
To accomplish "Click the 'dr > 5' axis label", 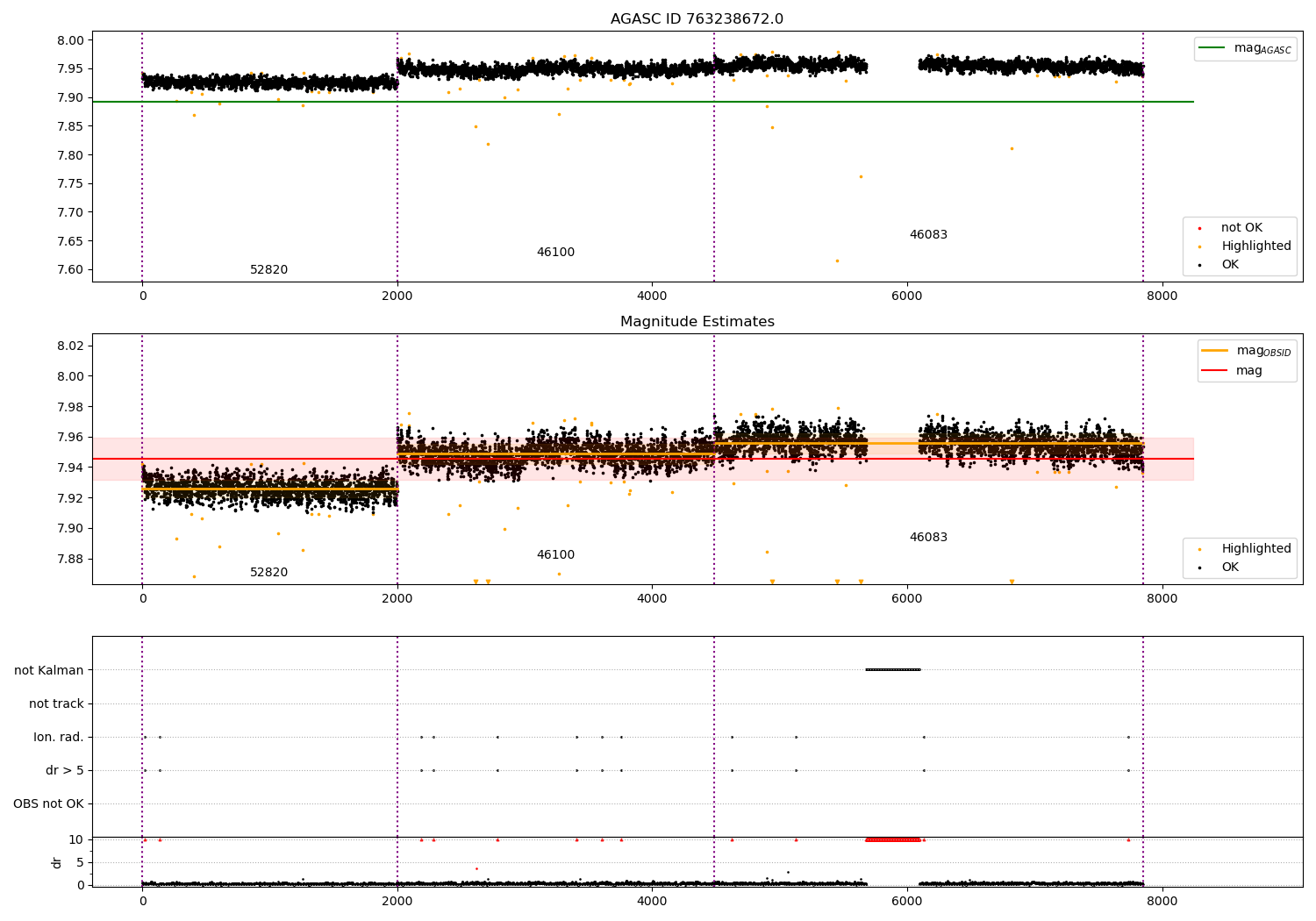I will click(65, 771).
